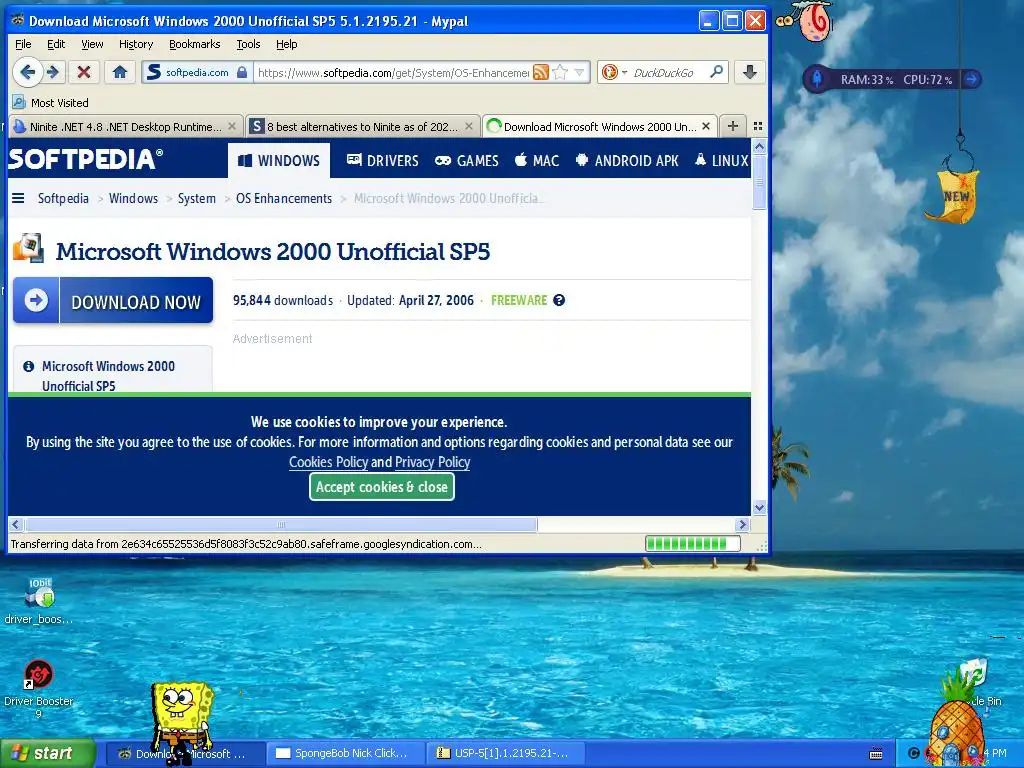Select the ANDROID APK category in Softpedia nav
1024x768 pixels.
[x=627, y=161]
